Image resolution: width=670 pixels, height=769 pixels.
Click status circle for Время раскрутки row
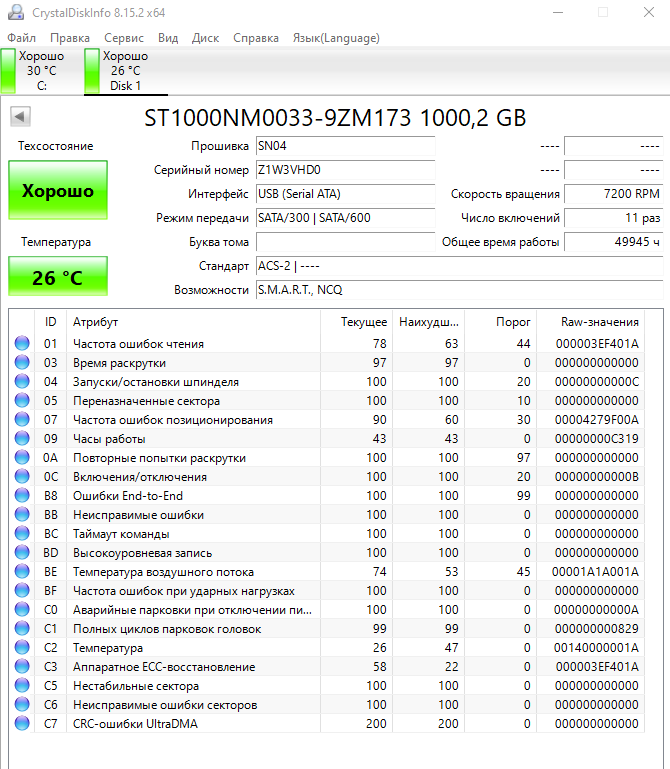[22, 362]
